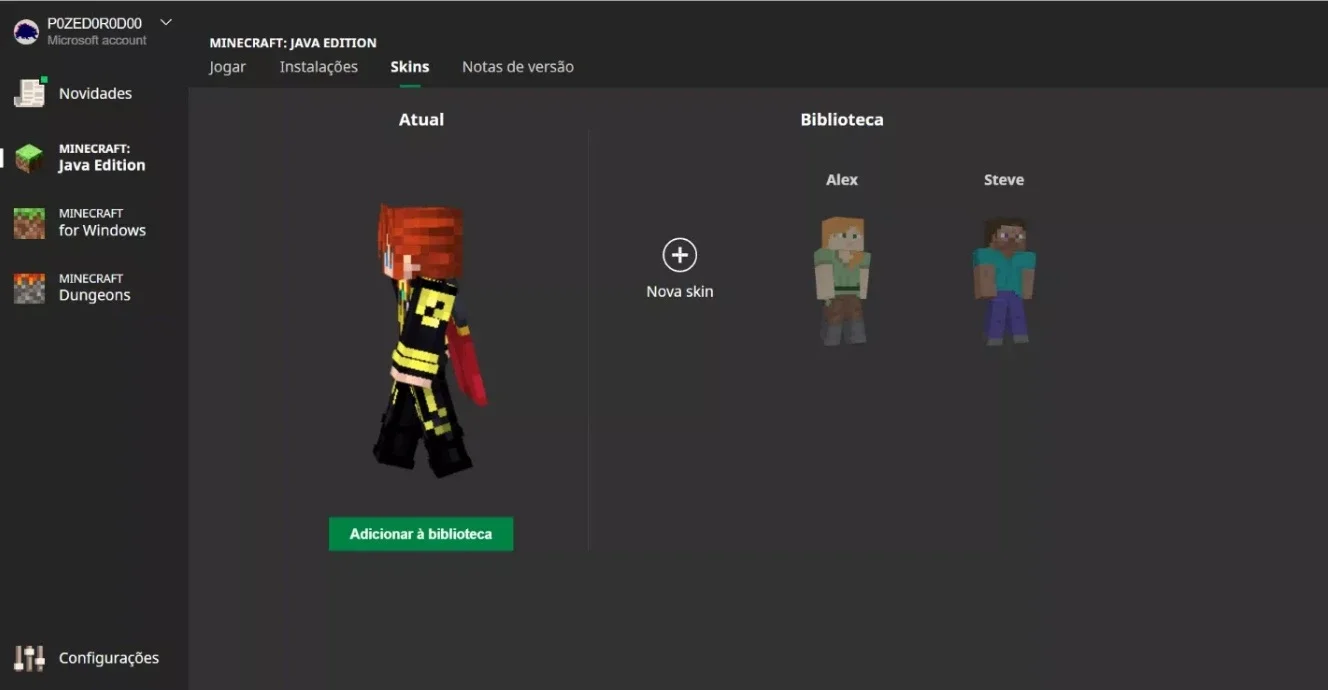Screen dimensions: 1328x690
Task: Click the account avatar icon
Action: point(26,32)
